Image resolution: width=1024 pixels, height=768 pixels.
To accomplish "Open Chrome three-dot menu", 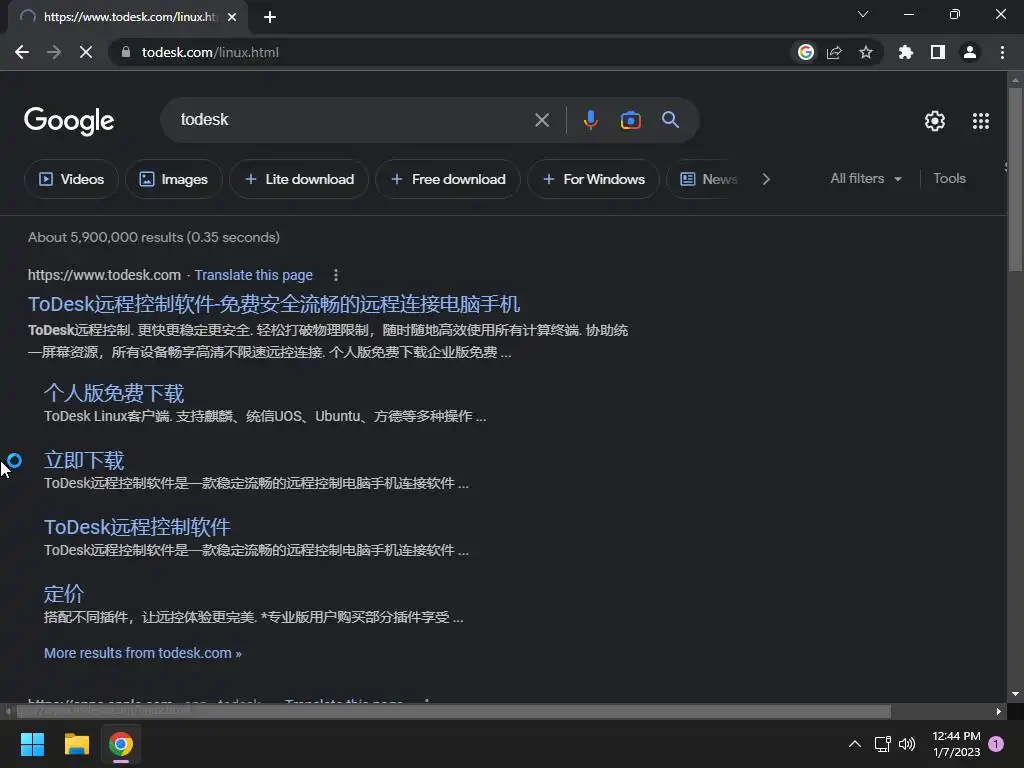I will click(x=1002, y=52).
